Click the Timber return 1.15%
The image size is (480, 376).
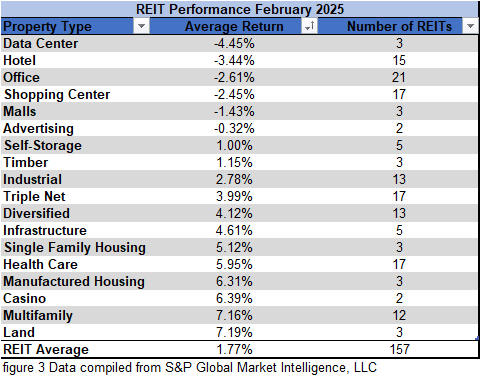click(x=234, y=162)
